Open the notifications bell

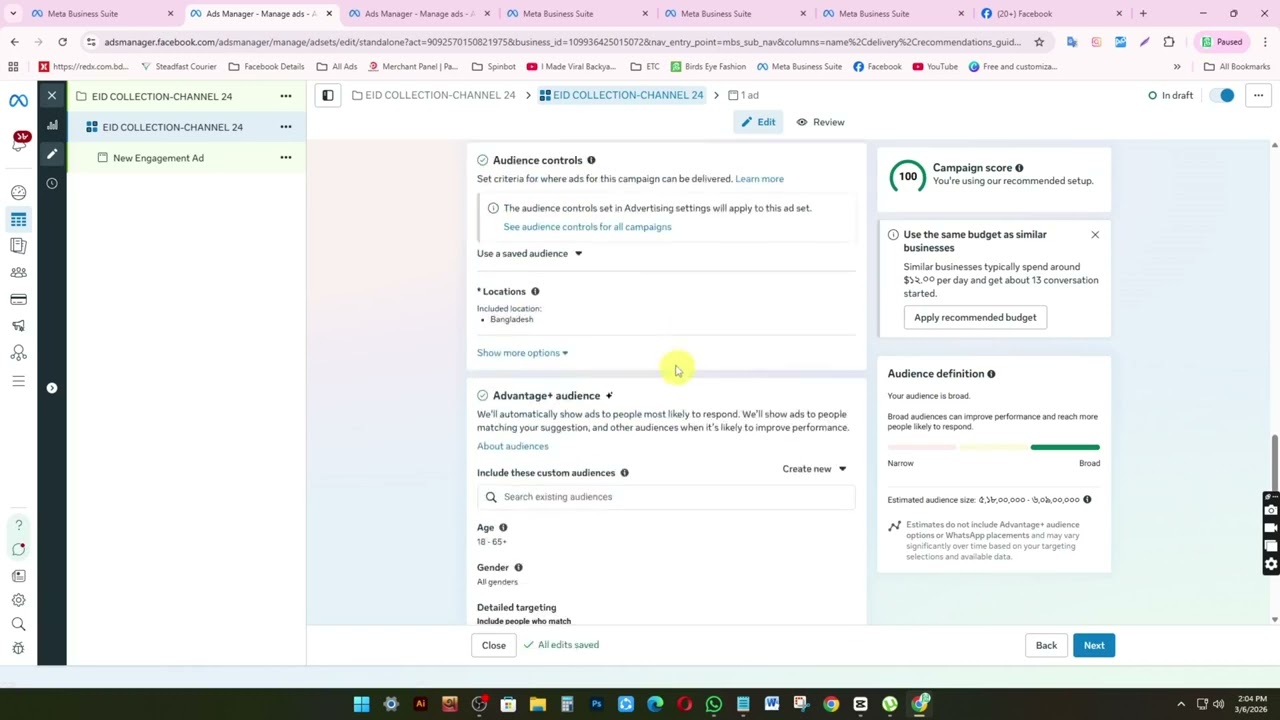tap(18, 145)
